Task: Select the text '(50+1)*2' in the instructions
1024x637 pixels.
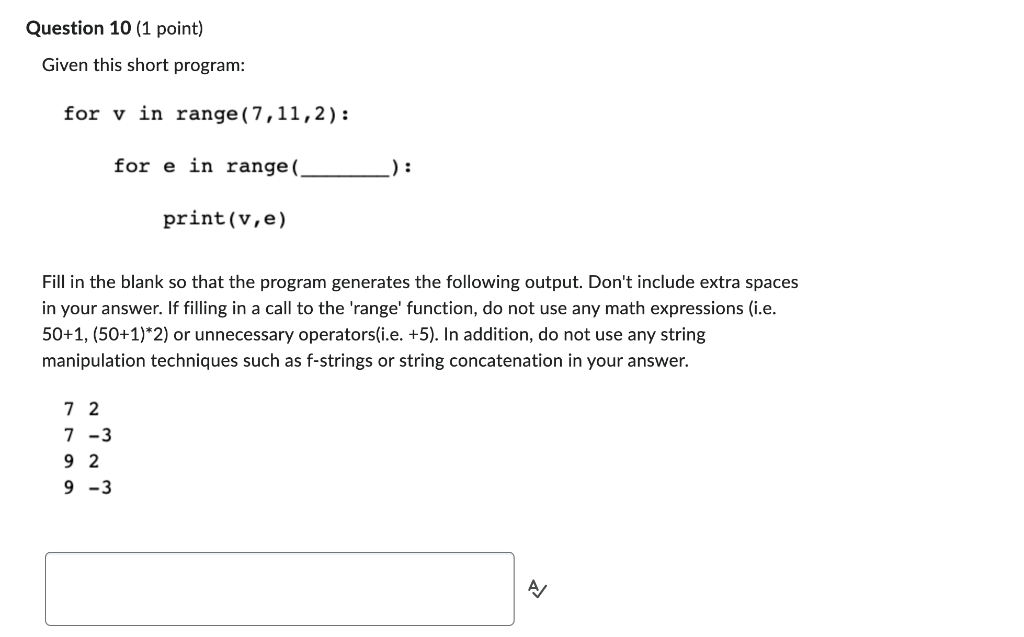Action: pyautogui.click(x=131, y=334)
